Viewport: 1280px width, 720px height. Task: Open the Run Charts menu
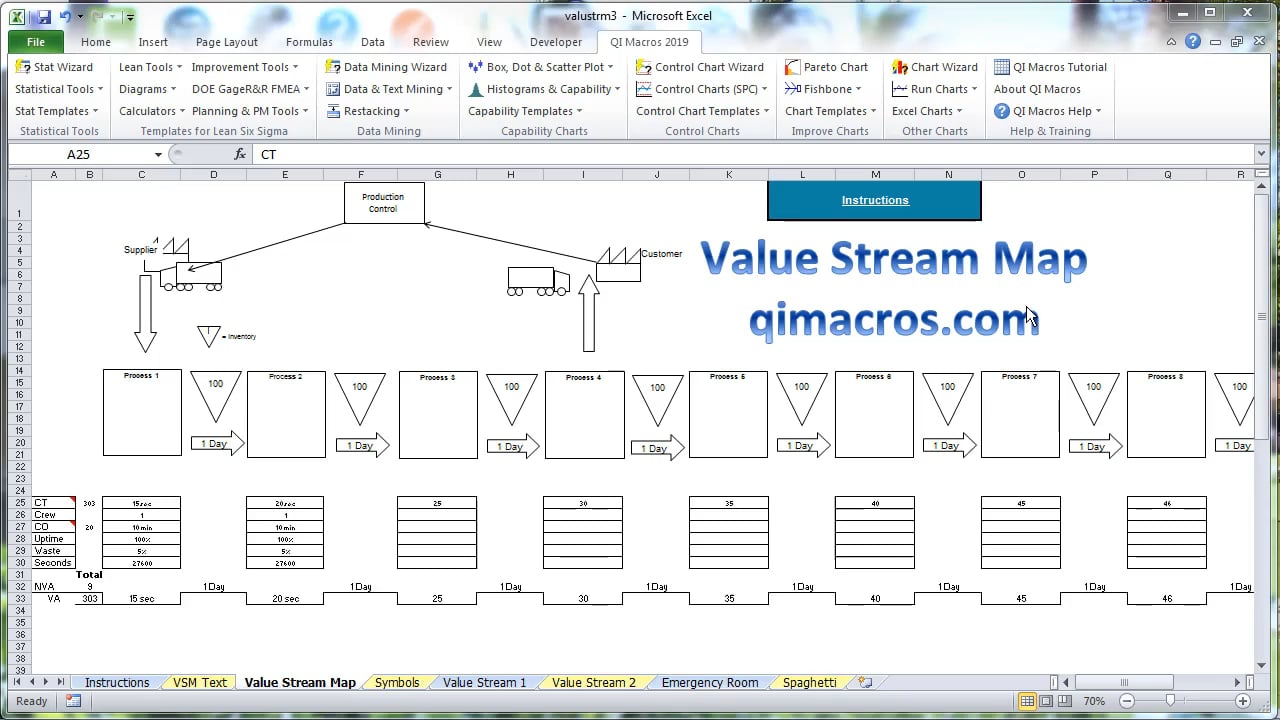click(x=936, y=89)
